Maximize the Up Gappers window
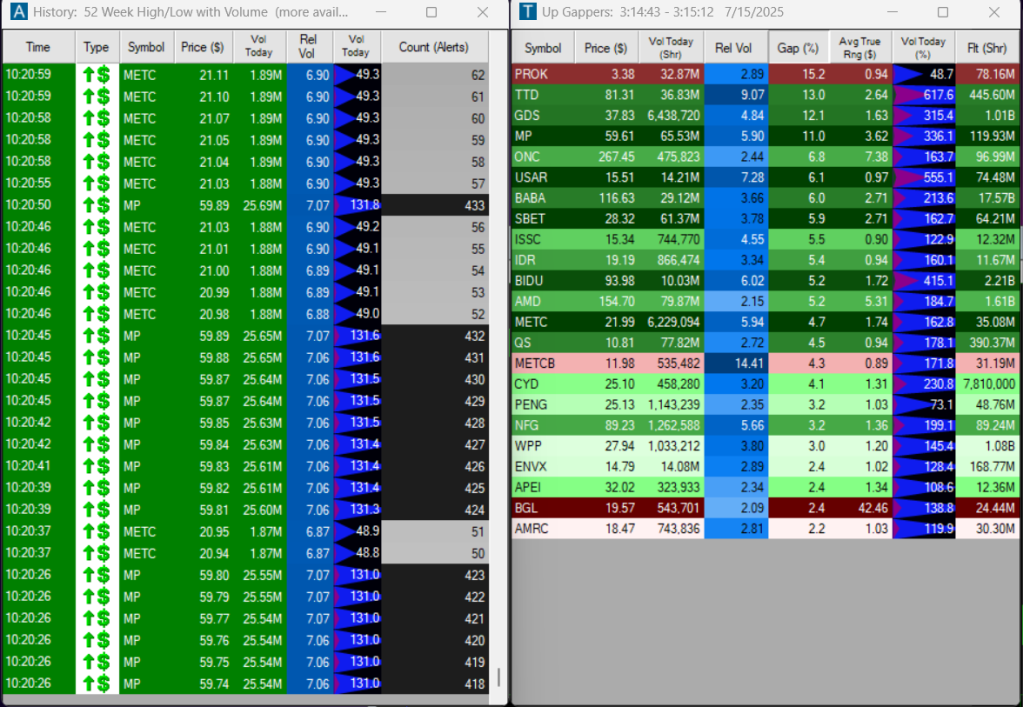1023x707 pixels. coord(943,13)
